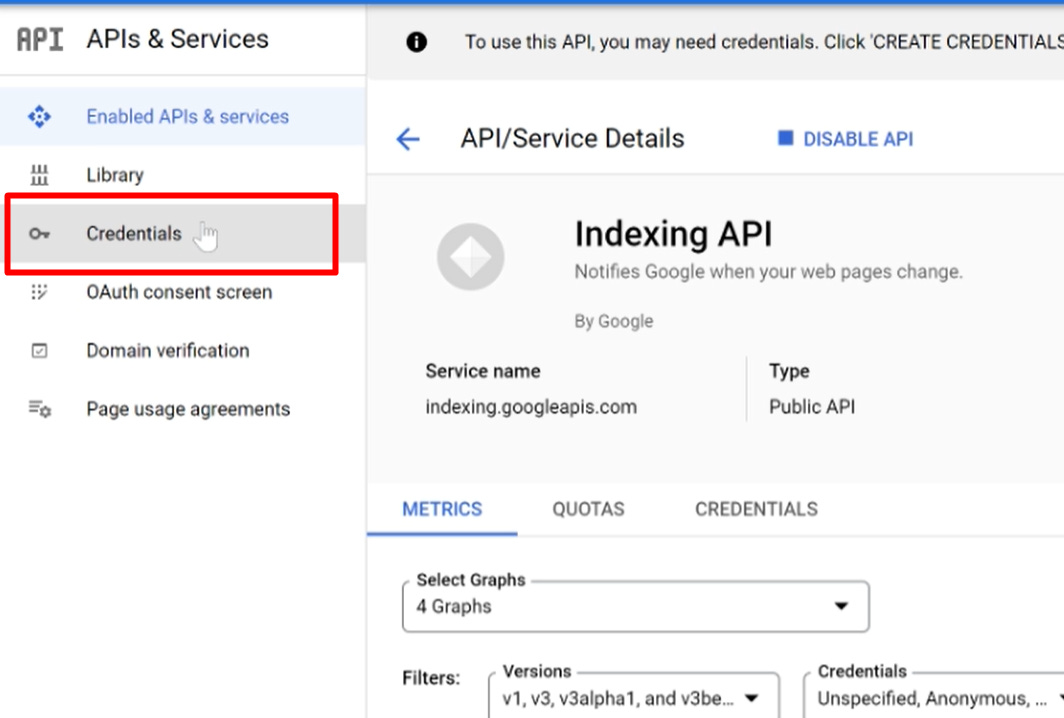Open the Versions filter dropdown
The image size is (1064, 718).
point(634,696)
